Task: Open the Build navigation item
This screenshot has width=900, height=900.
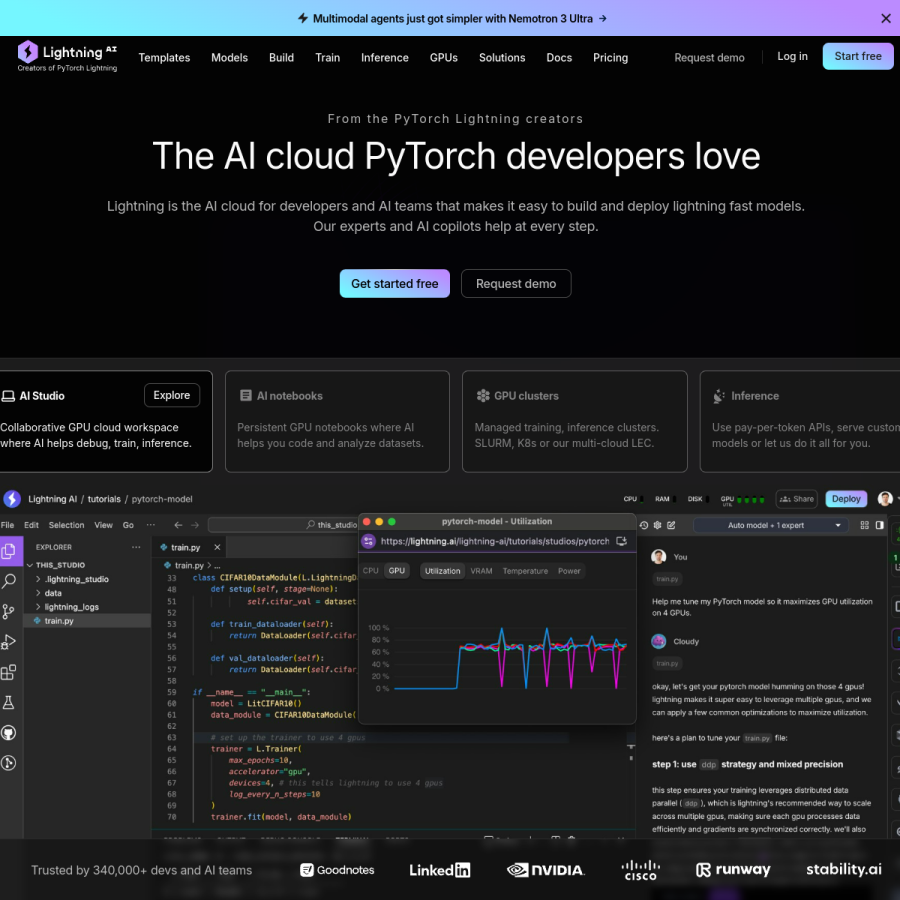Action: coord(281,57)
